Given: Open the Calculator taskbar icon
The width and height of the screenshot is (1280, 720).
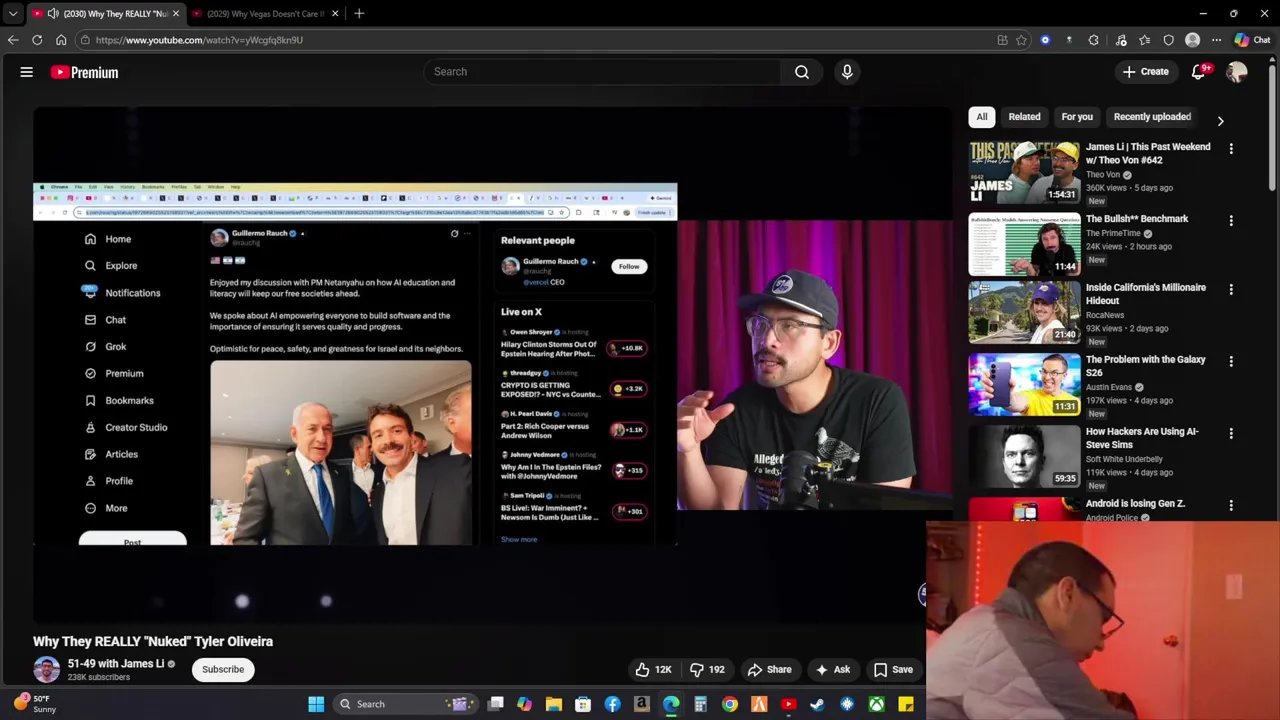Looking at the screenshot, I should point(701,704).
